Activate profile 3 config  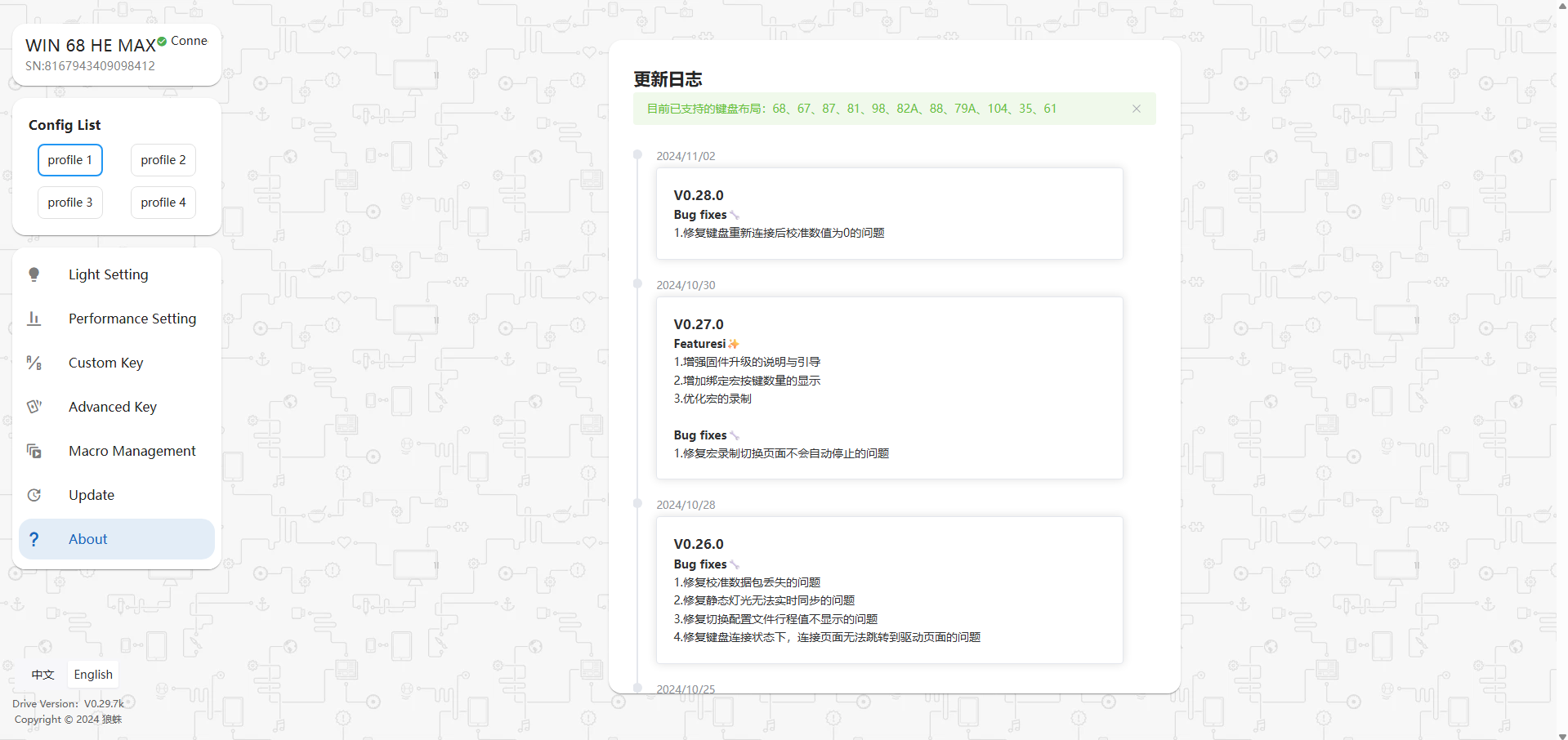[70, 203]
